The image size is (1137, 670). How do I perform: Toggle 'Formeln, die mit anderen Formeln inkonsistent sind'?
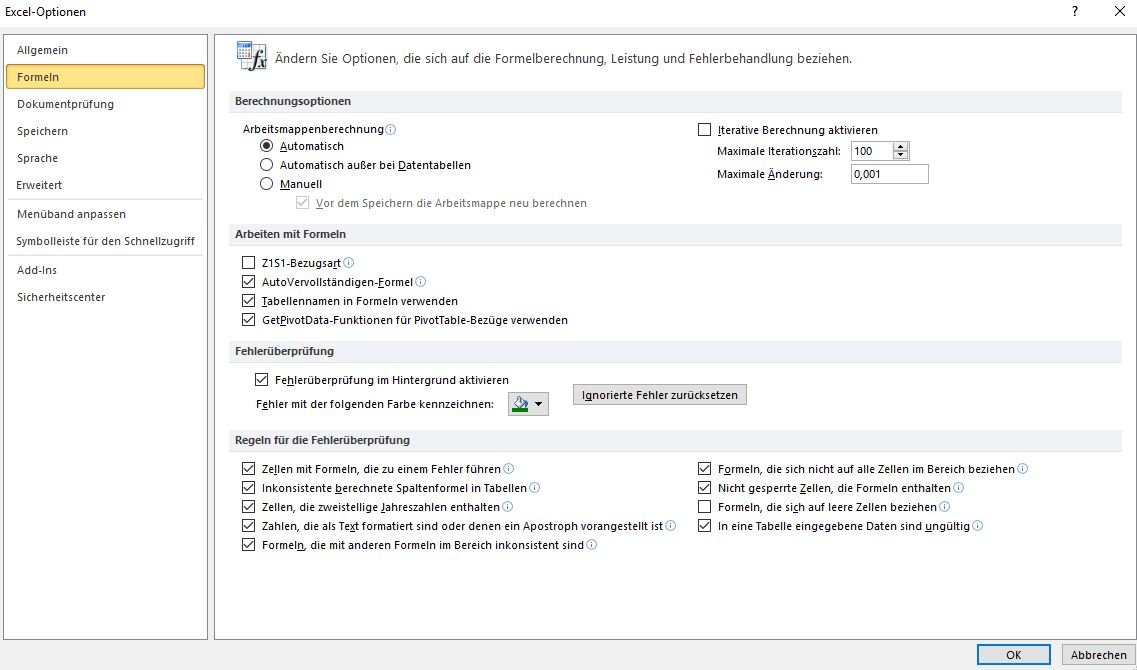coord(249,545)
